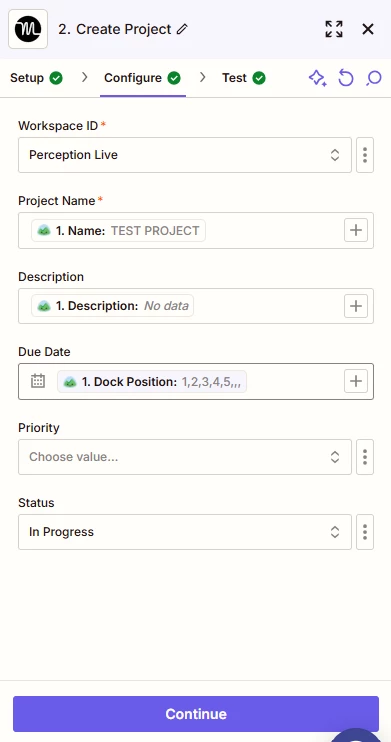Click the calendar icon in Due Date
Screen dimensions: 391x742
point(38,381)
